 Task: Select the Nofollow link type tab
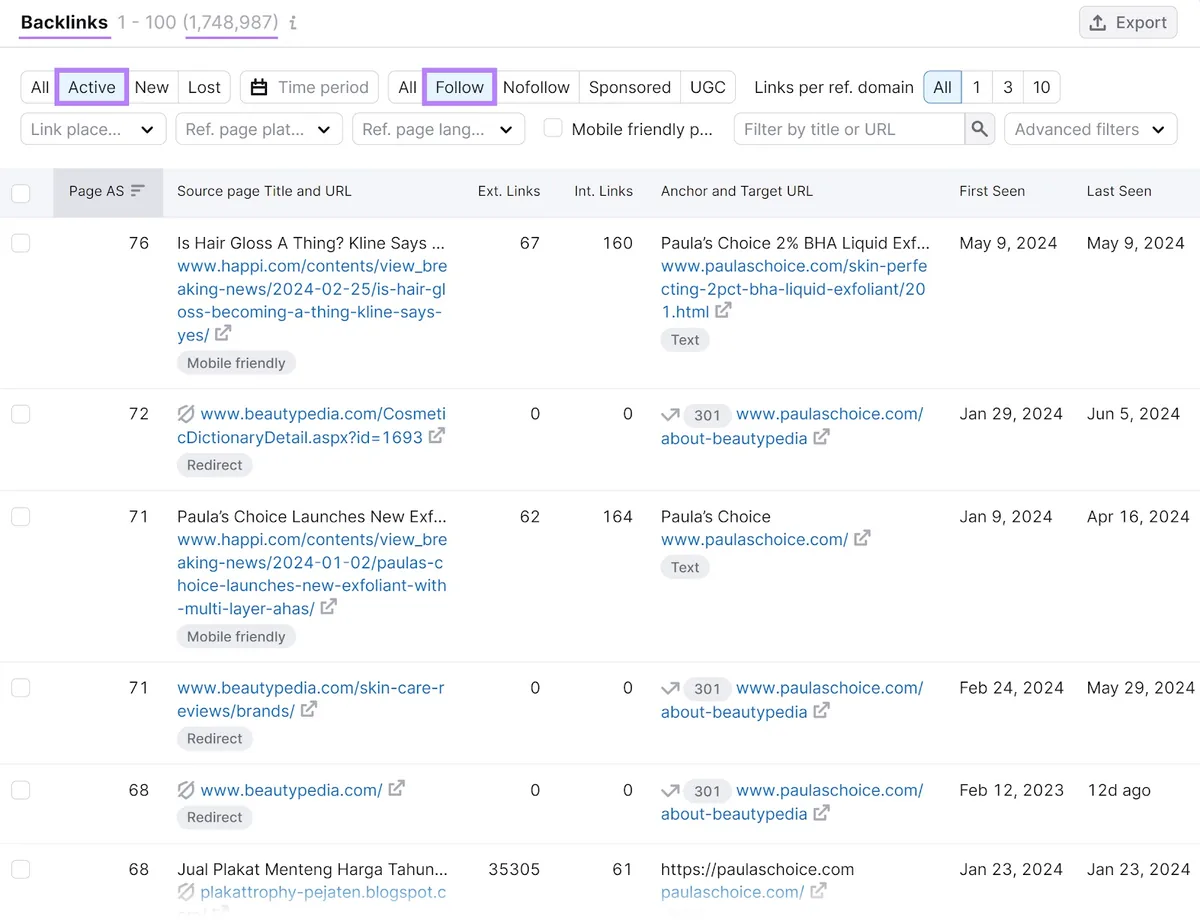[536, 87]
